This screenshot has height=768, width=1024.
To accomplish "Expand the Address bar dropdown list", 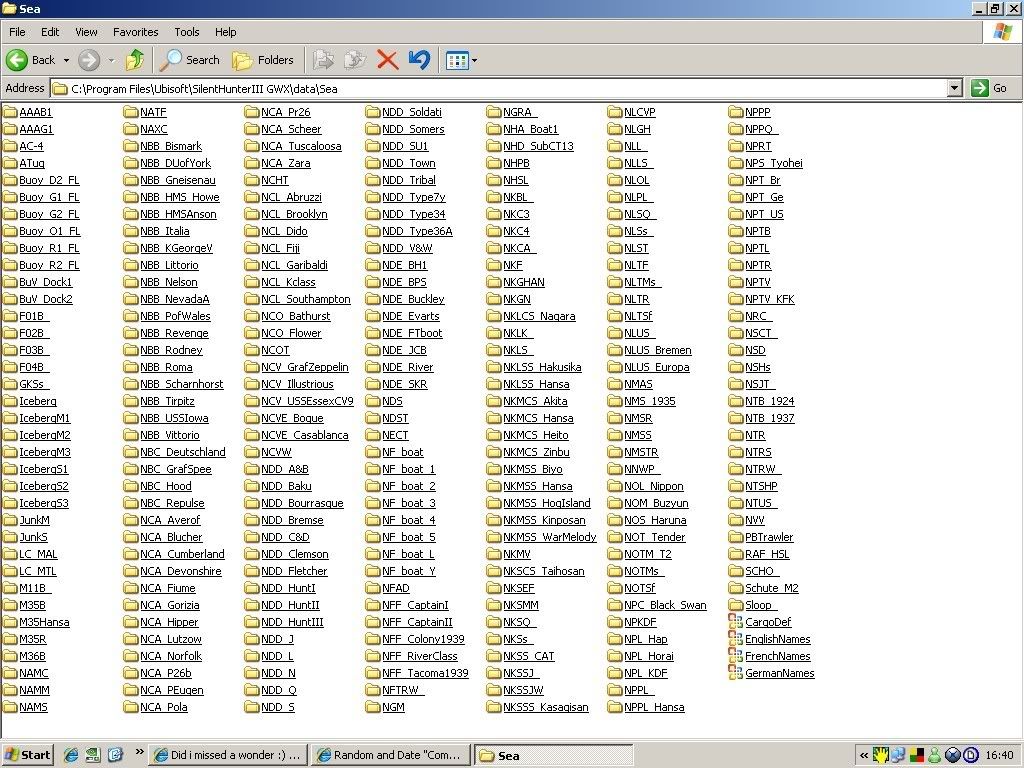I will 955,88.
